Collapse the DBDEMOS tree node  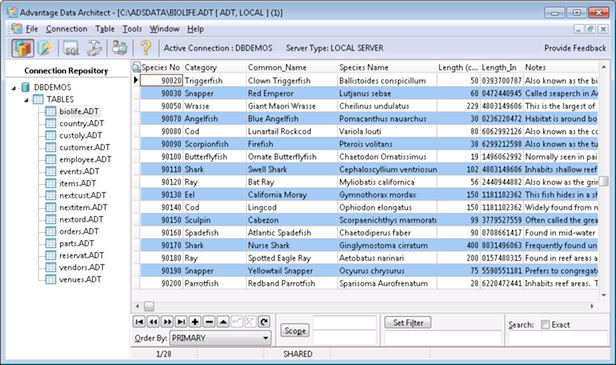(14, 88)
